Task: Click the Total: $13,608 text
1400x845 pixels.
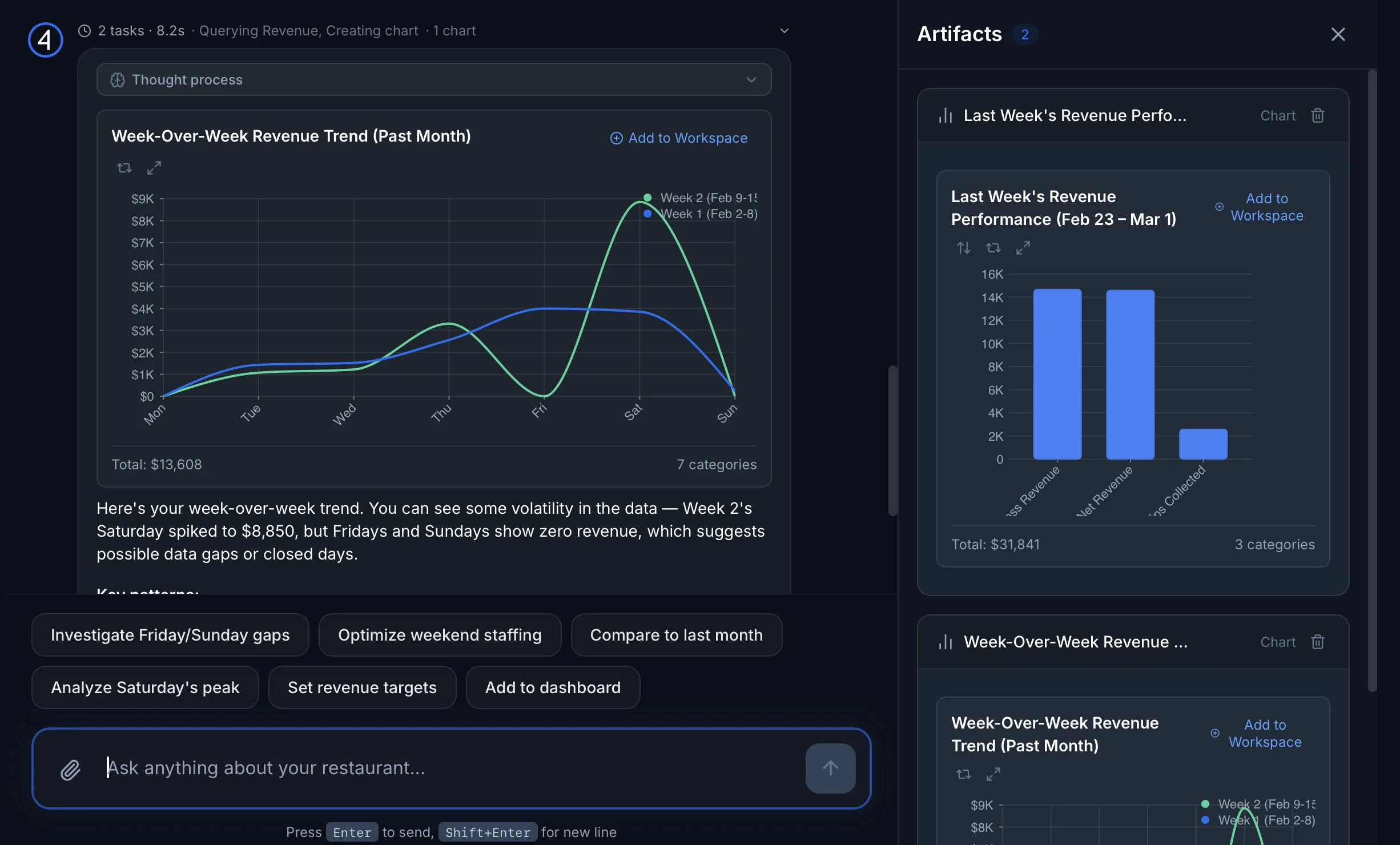Action: [157, 465]
